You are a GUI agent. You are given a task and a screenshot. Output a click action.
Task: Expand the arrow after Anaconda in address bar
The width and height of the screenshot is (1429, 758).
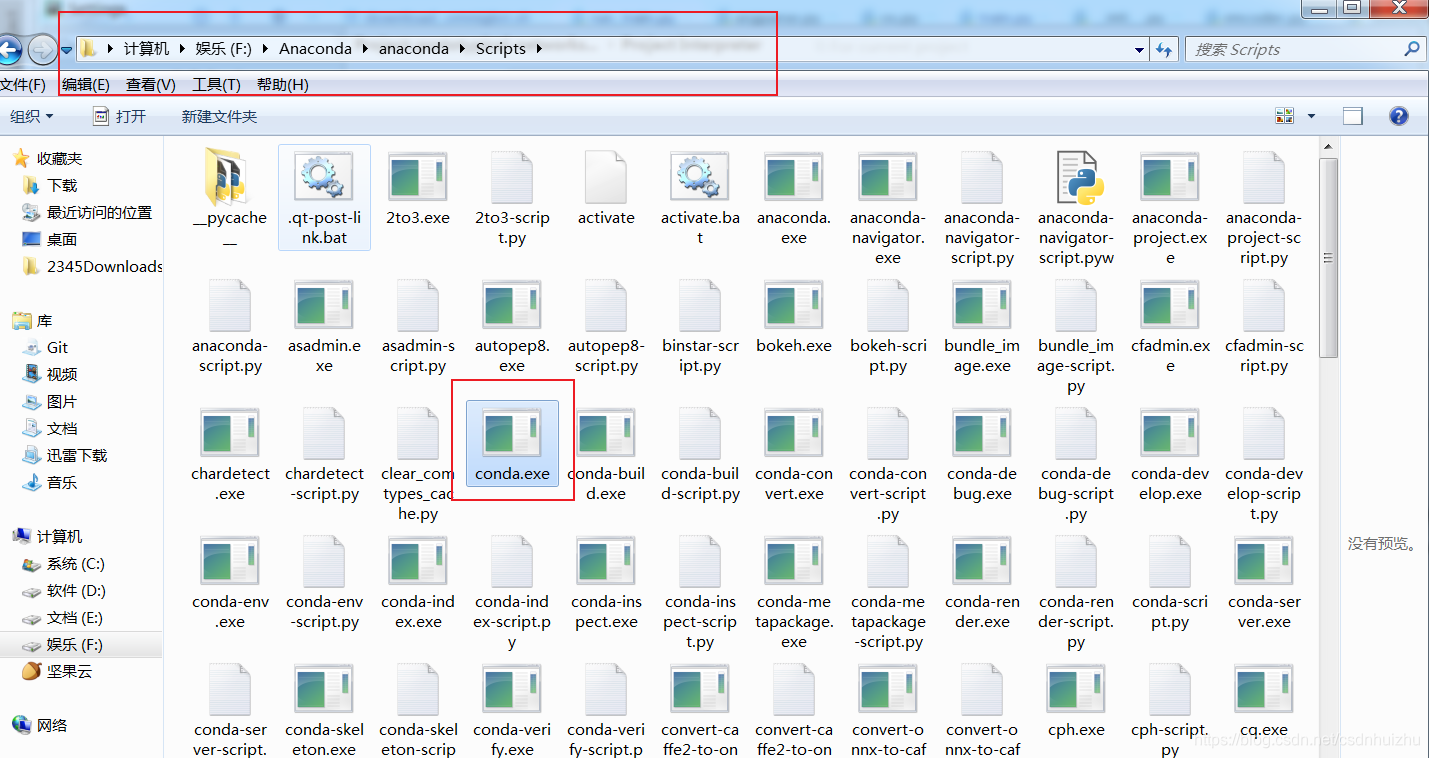click(365, 48)
